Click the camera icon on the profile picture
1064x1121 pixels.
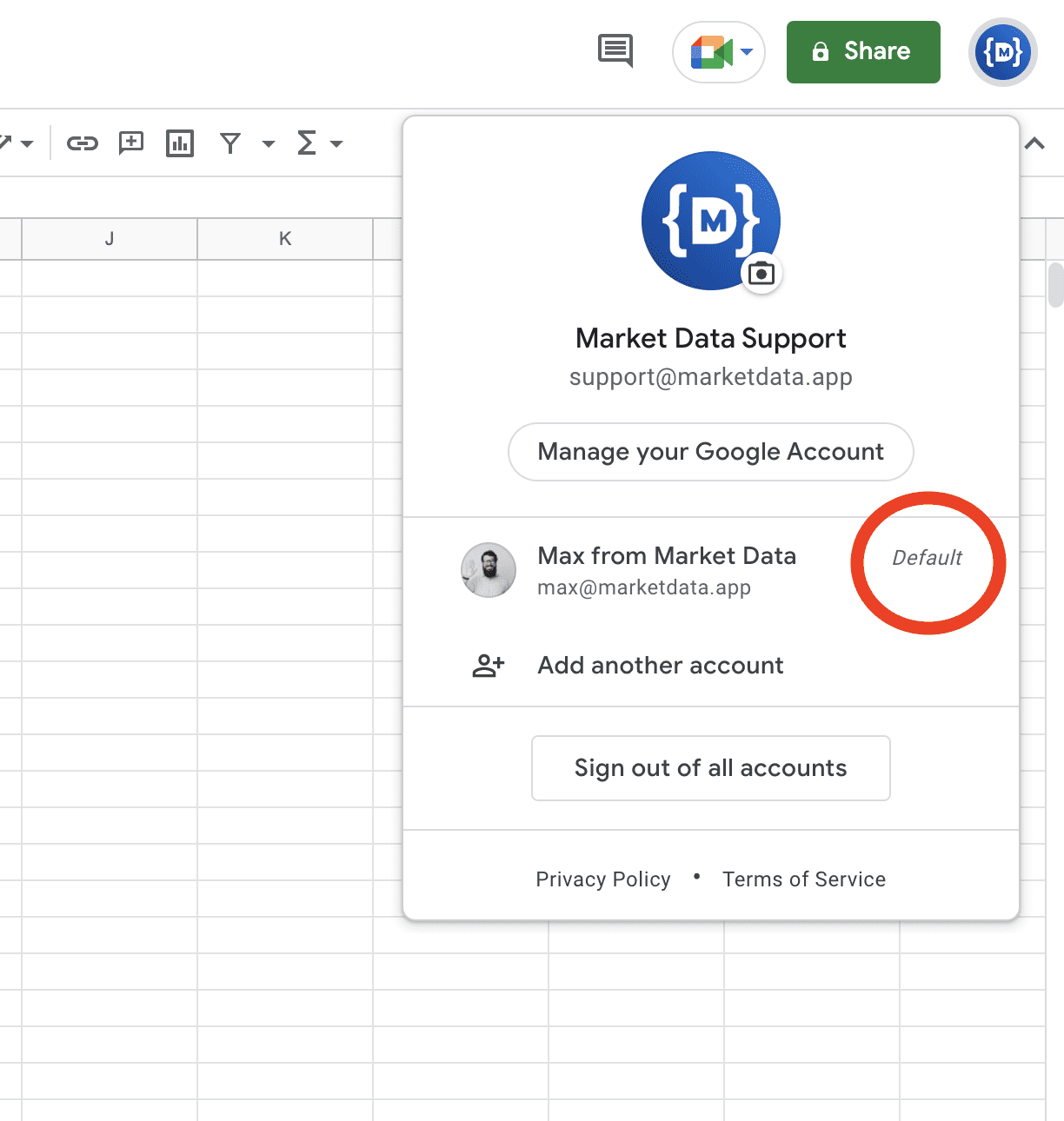[x=761, y=272]
